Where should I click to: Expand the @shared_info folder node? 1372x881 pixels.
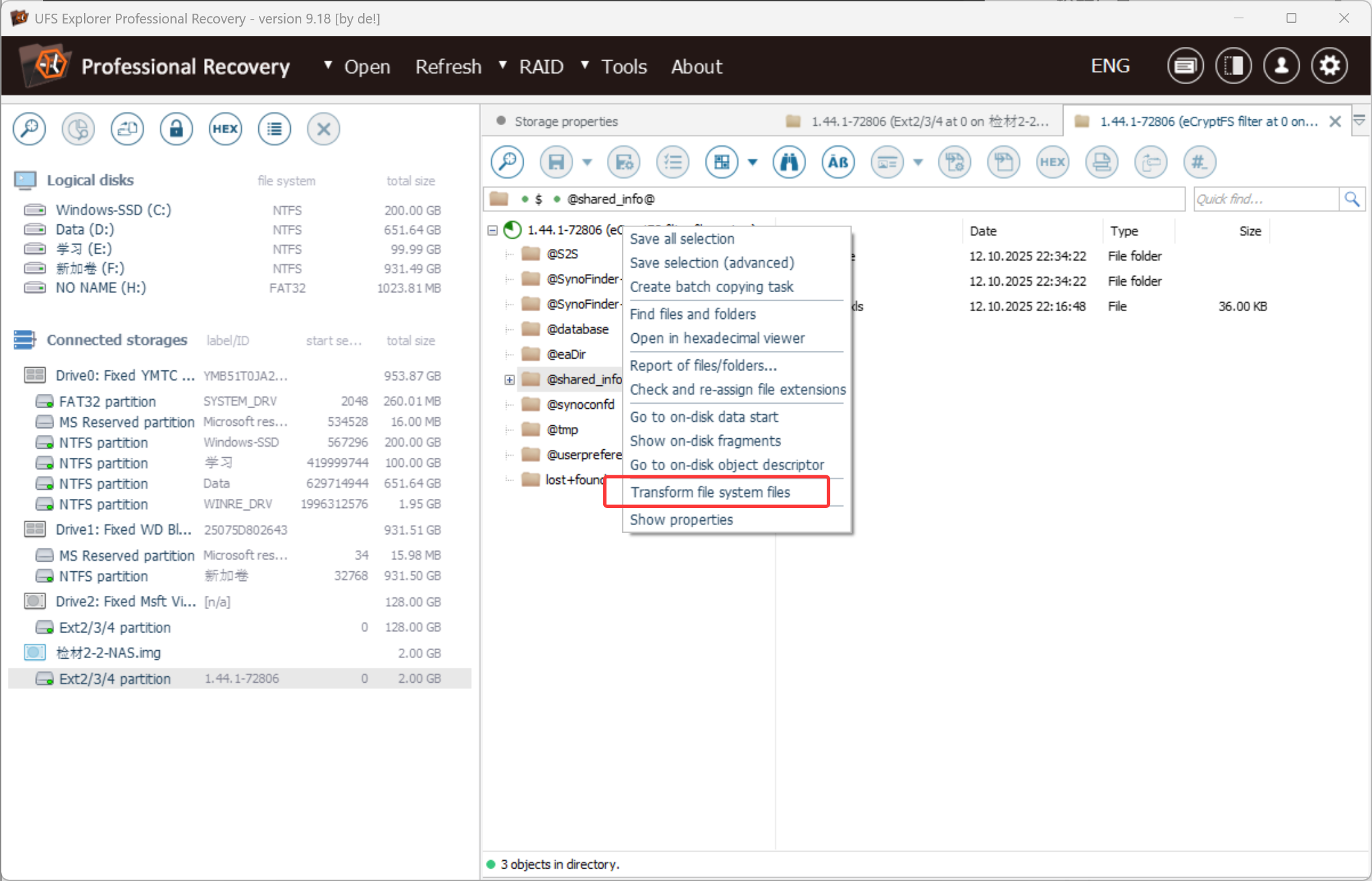(x=509, y=380)
